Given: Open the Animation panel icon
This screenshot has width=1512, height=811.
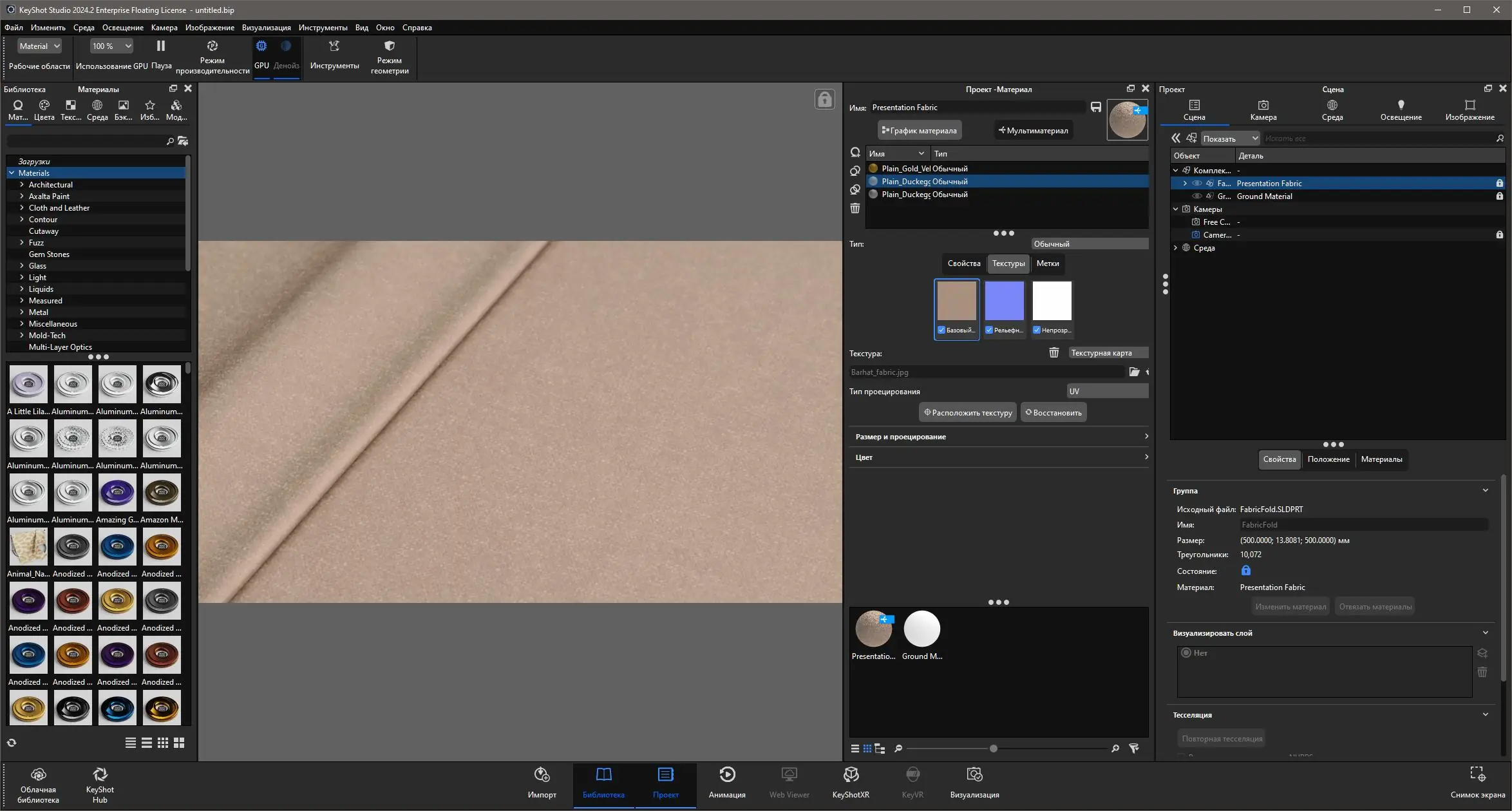Looking at the screenshot, I should coord(727,775).
